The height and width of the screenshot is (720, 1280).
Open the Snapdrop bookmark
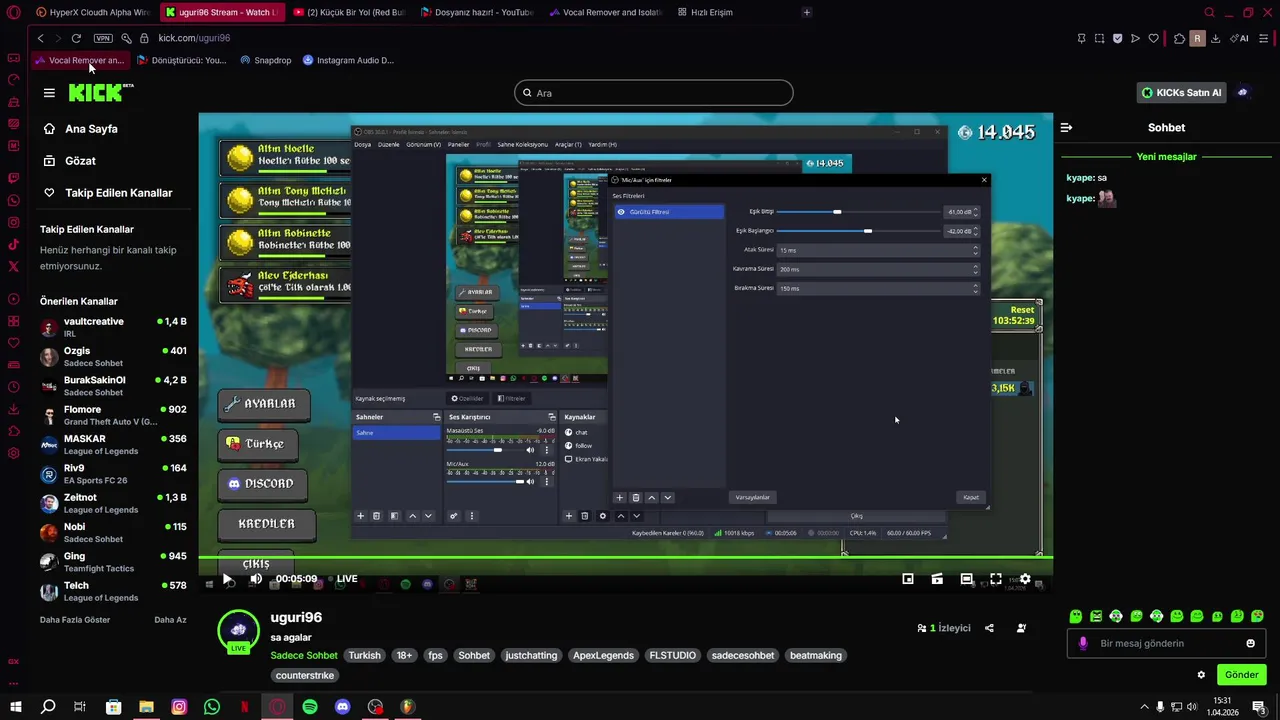point(265,60)
